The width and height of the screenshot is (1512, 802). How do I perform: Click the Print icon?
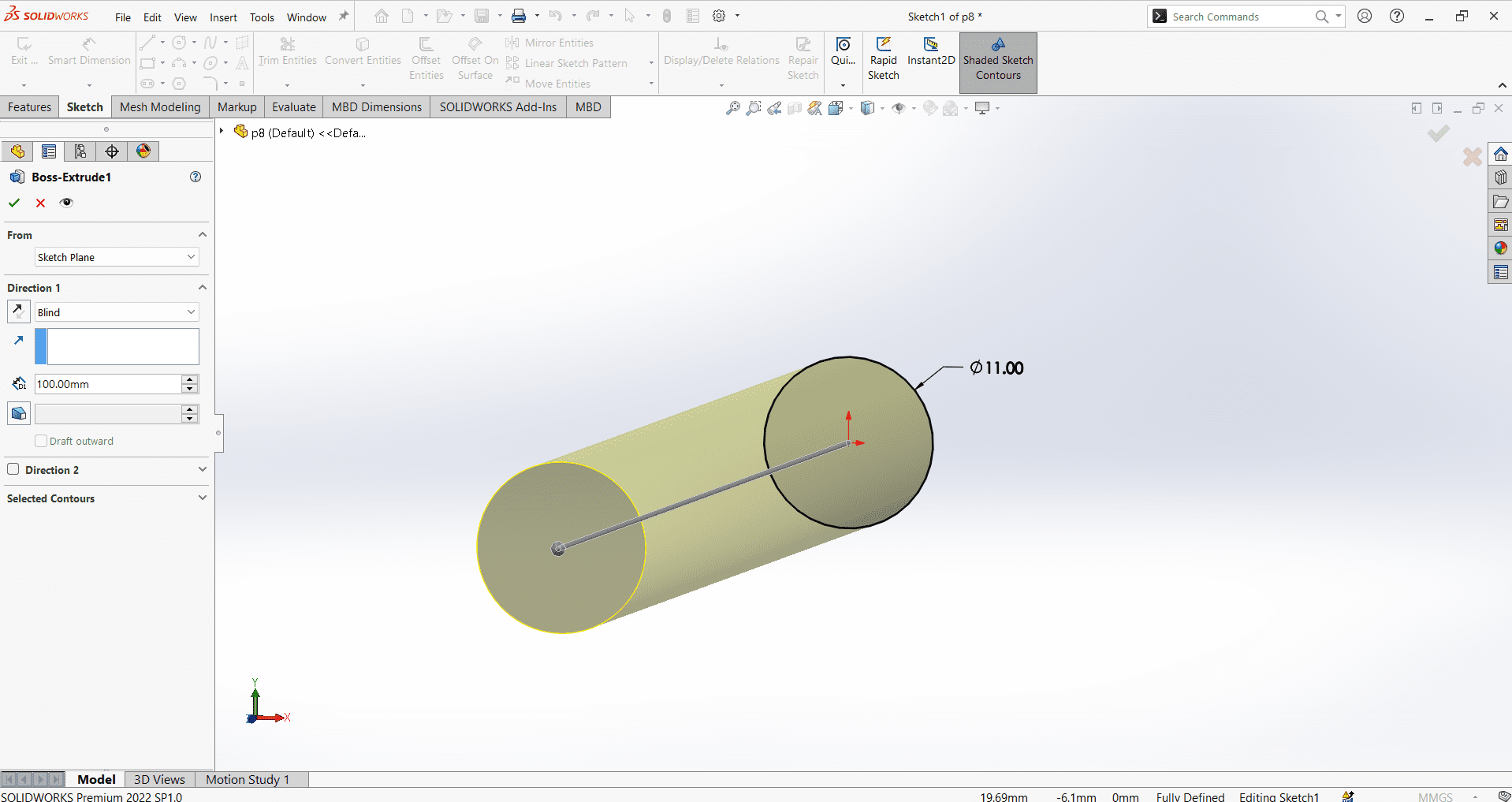[519, 16]
